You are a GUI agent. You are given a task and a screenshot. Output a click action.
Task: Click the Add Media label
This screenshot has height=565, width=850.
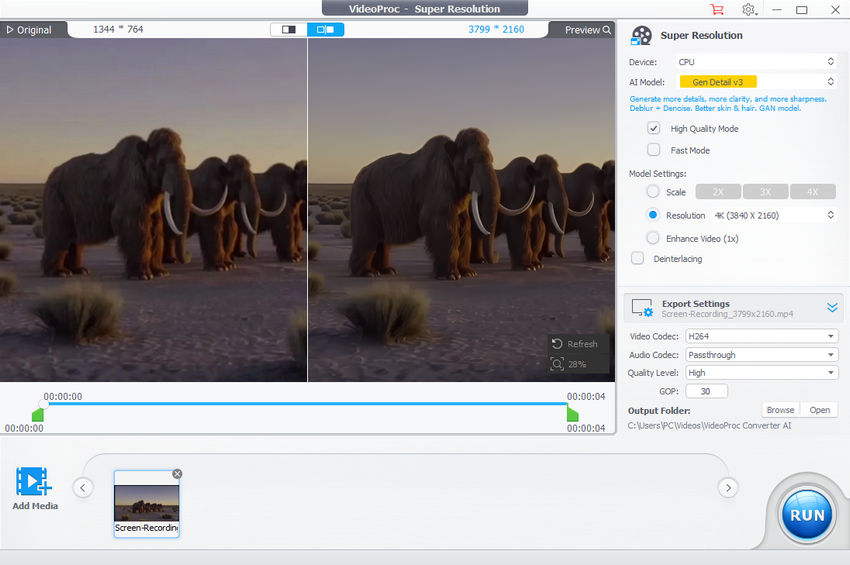point(35,505)
